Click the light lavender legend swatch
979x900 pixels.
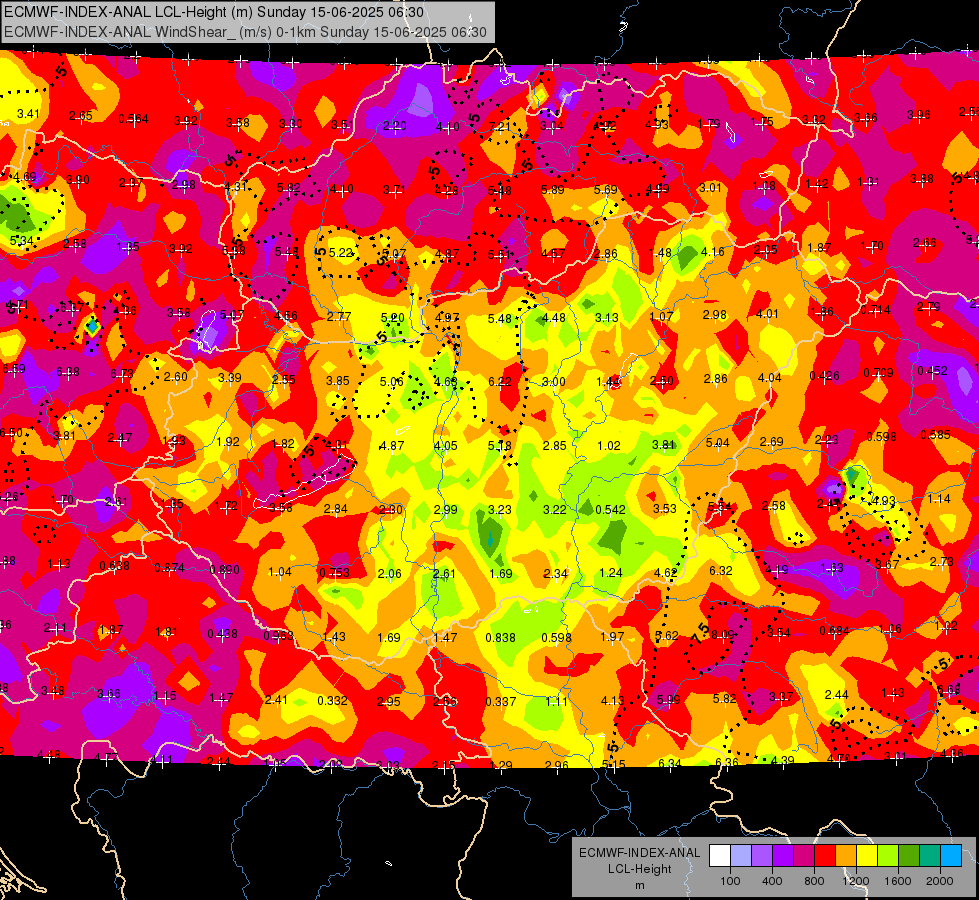(741, 856)
